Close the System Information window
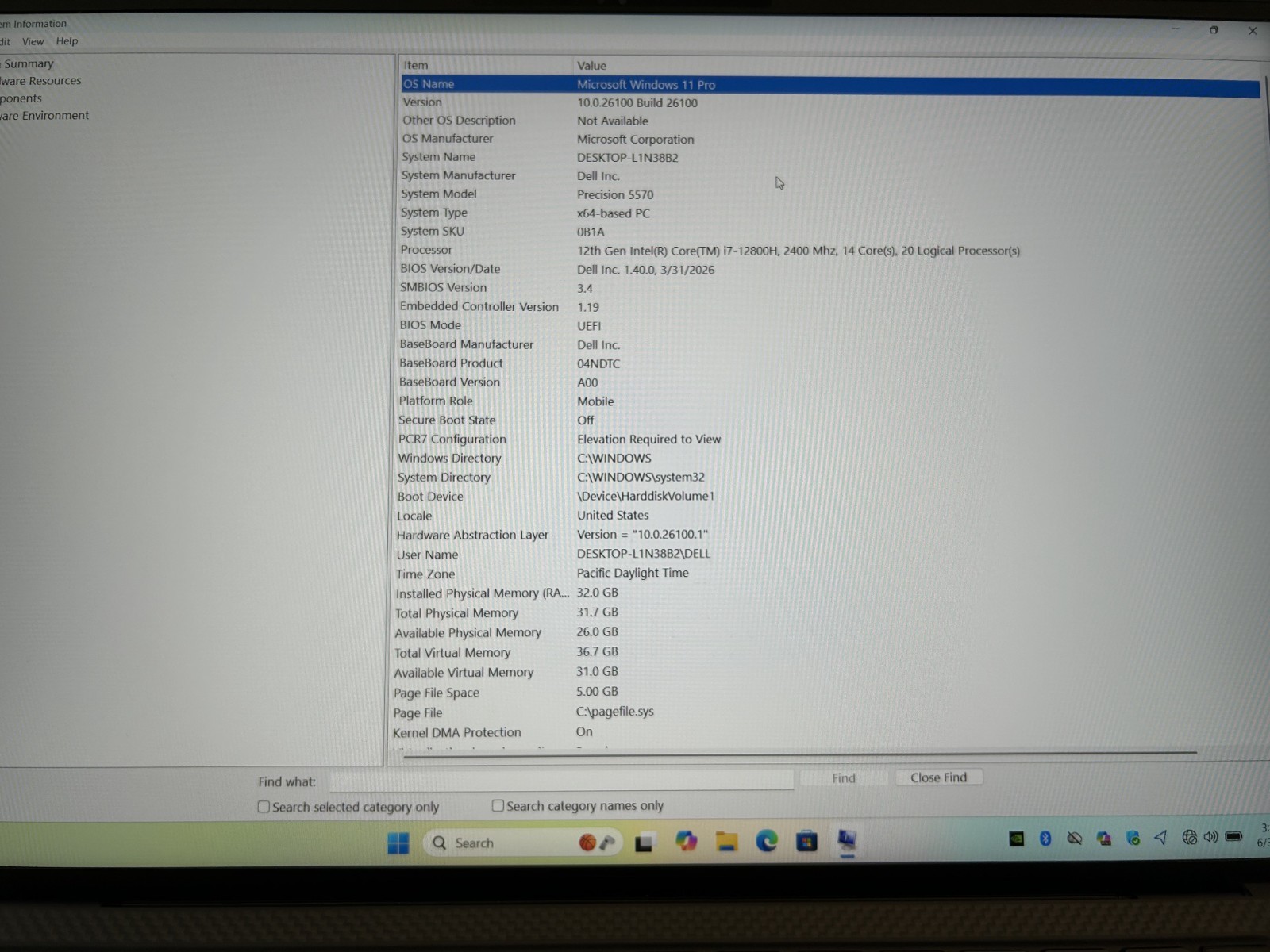 click(1253, 30)
